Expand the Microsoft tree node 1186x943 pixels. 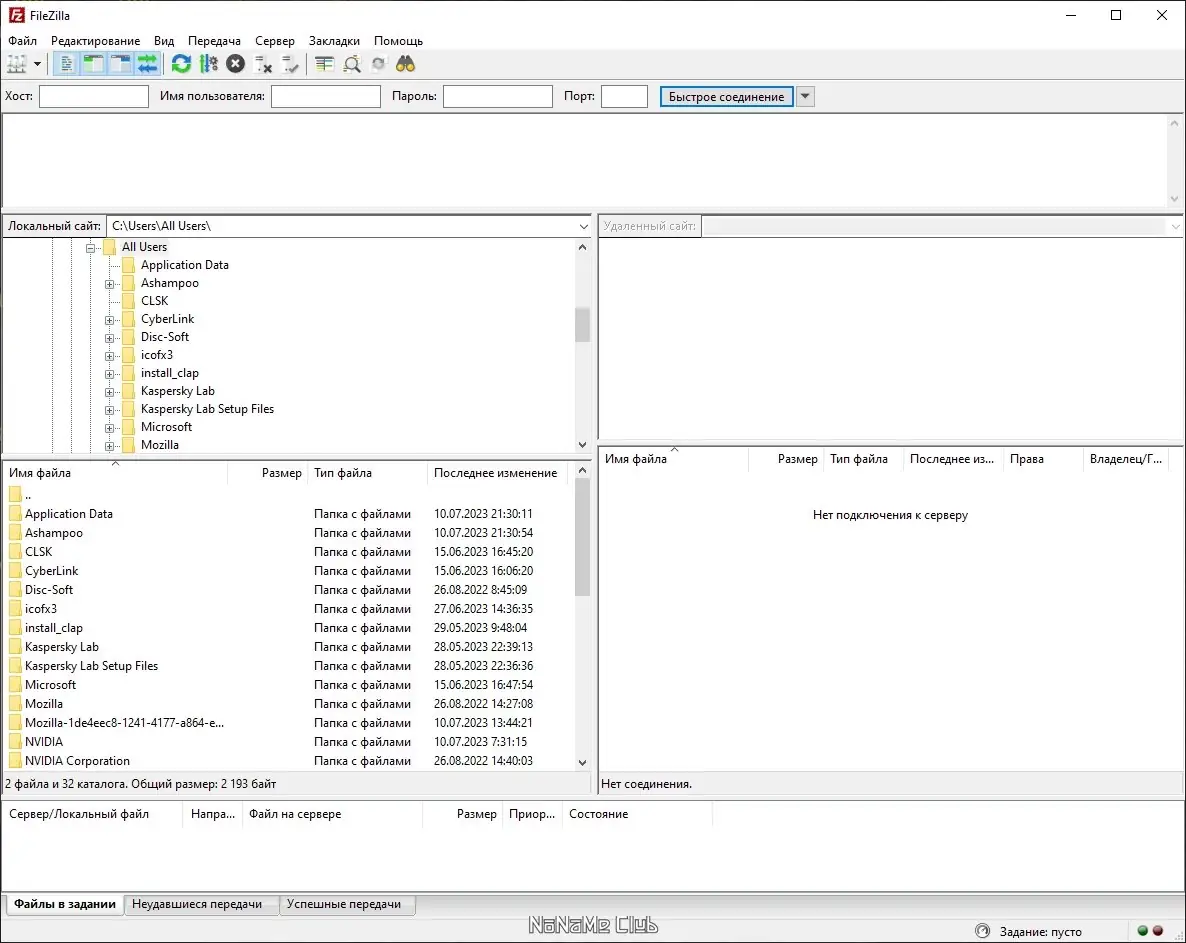click(x=110, y=428)
